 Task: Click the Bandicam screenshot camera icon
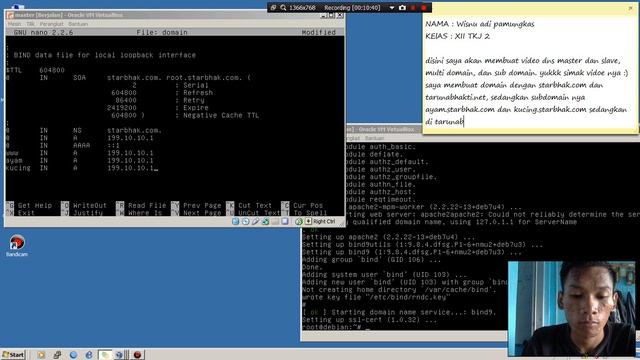pos(402,8)
